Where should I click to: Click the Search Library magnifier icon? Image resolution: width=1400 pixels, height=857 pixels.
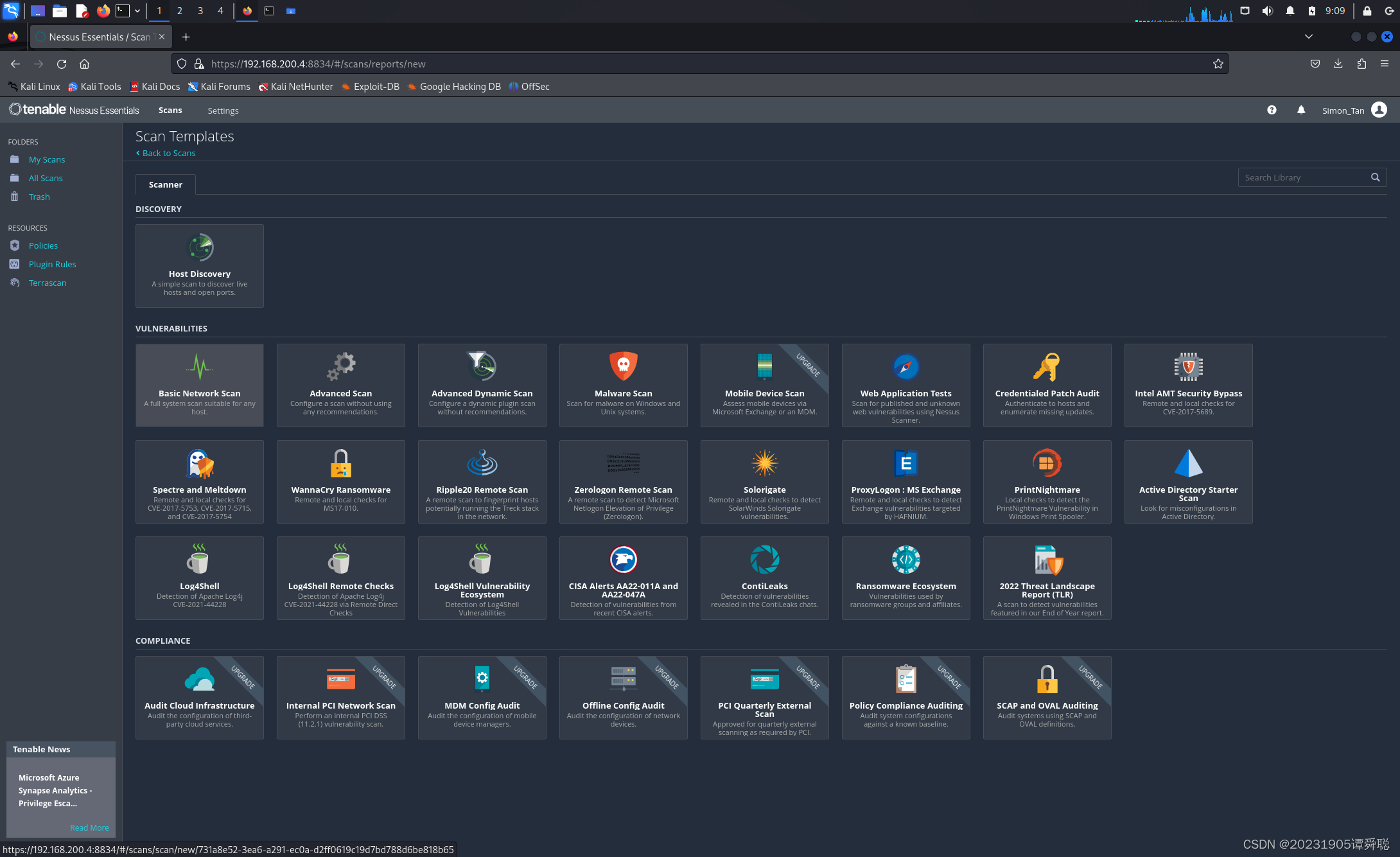click(x=1375, y=177)
